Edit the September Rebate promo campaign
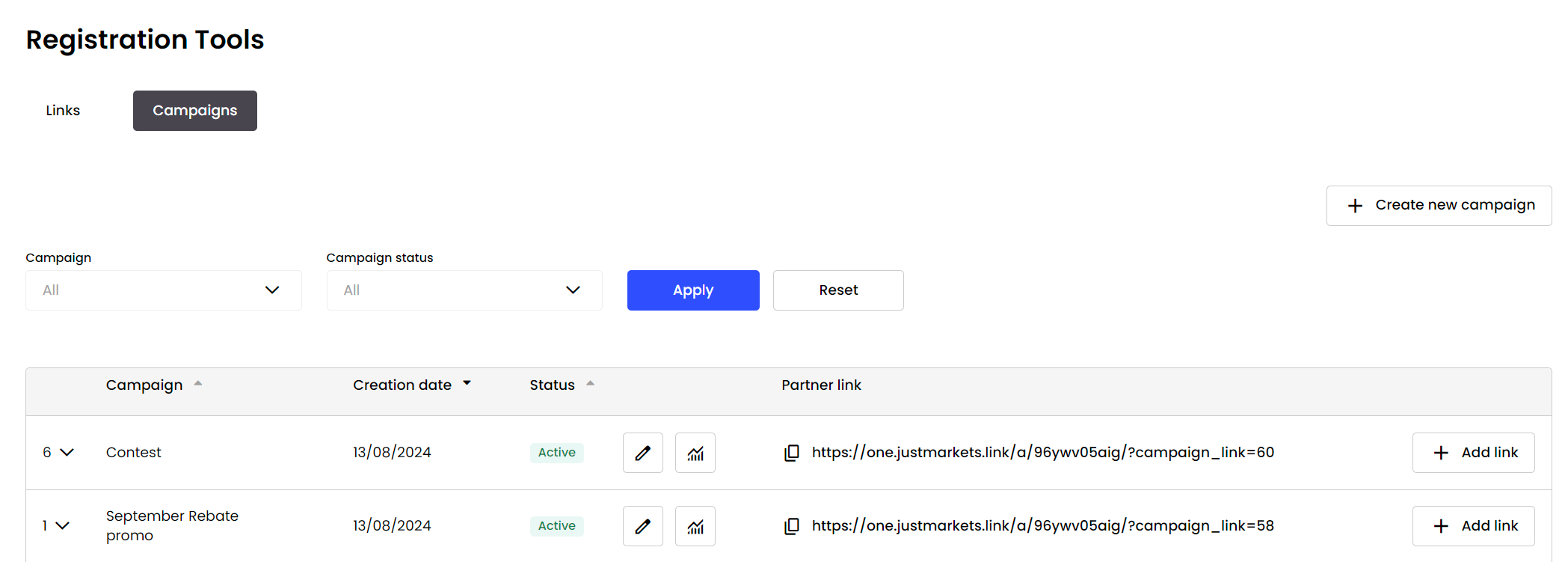The image size is (1568, 562). click(642, 526)
